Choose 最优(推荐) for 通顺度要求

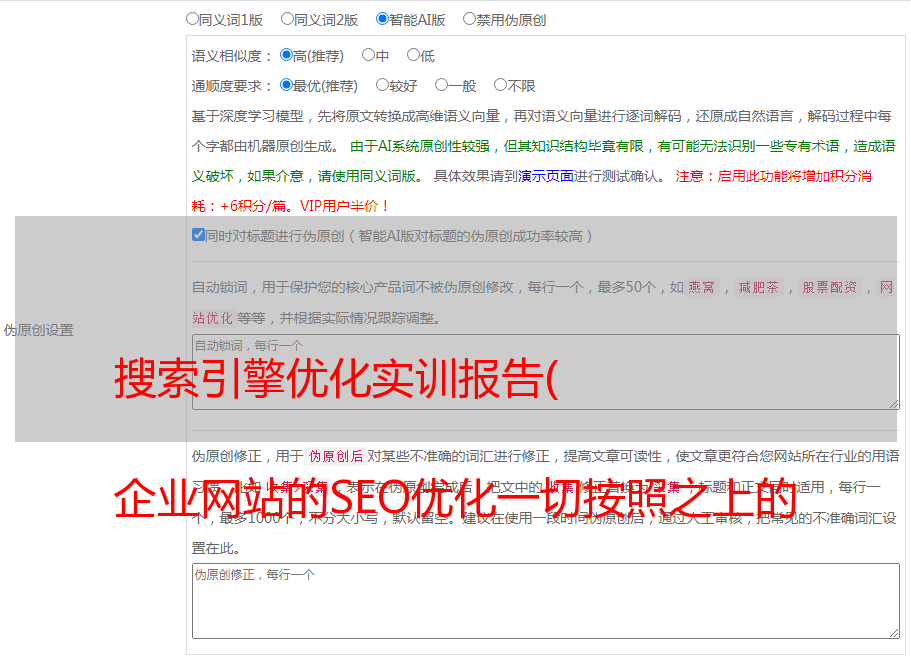pos(286,86)
